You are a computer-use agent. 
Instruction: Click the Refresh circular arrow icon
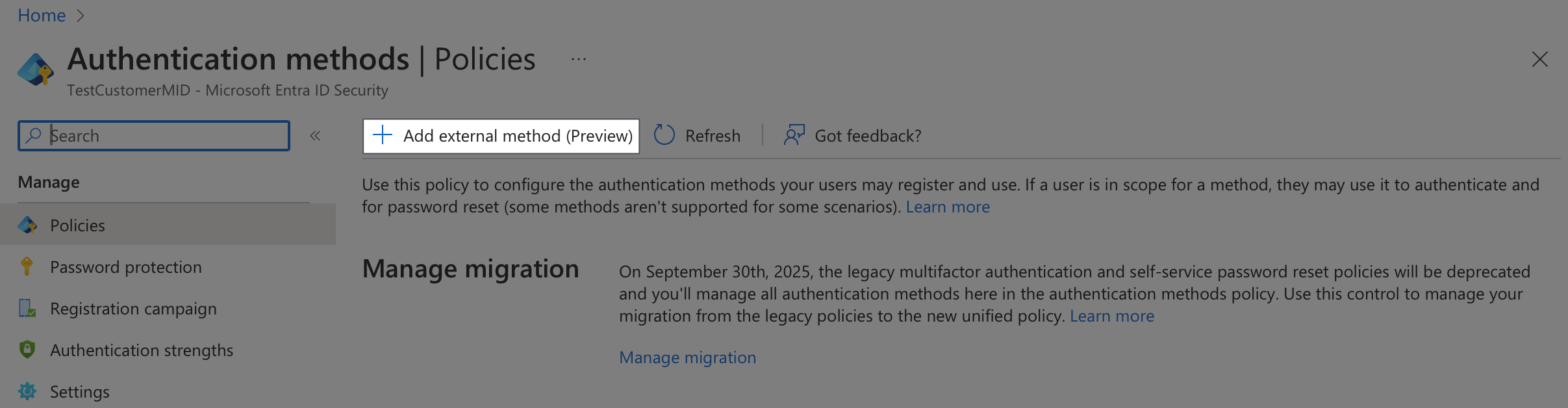664,135
